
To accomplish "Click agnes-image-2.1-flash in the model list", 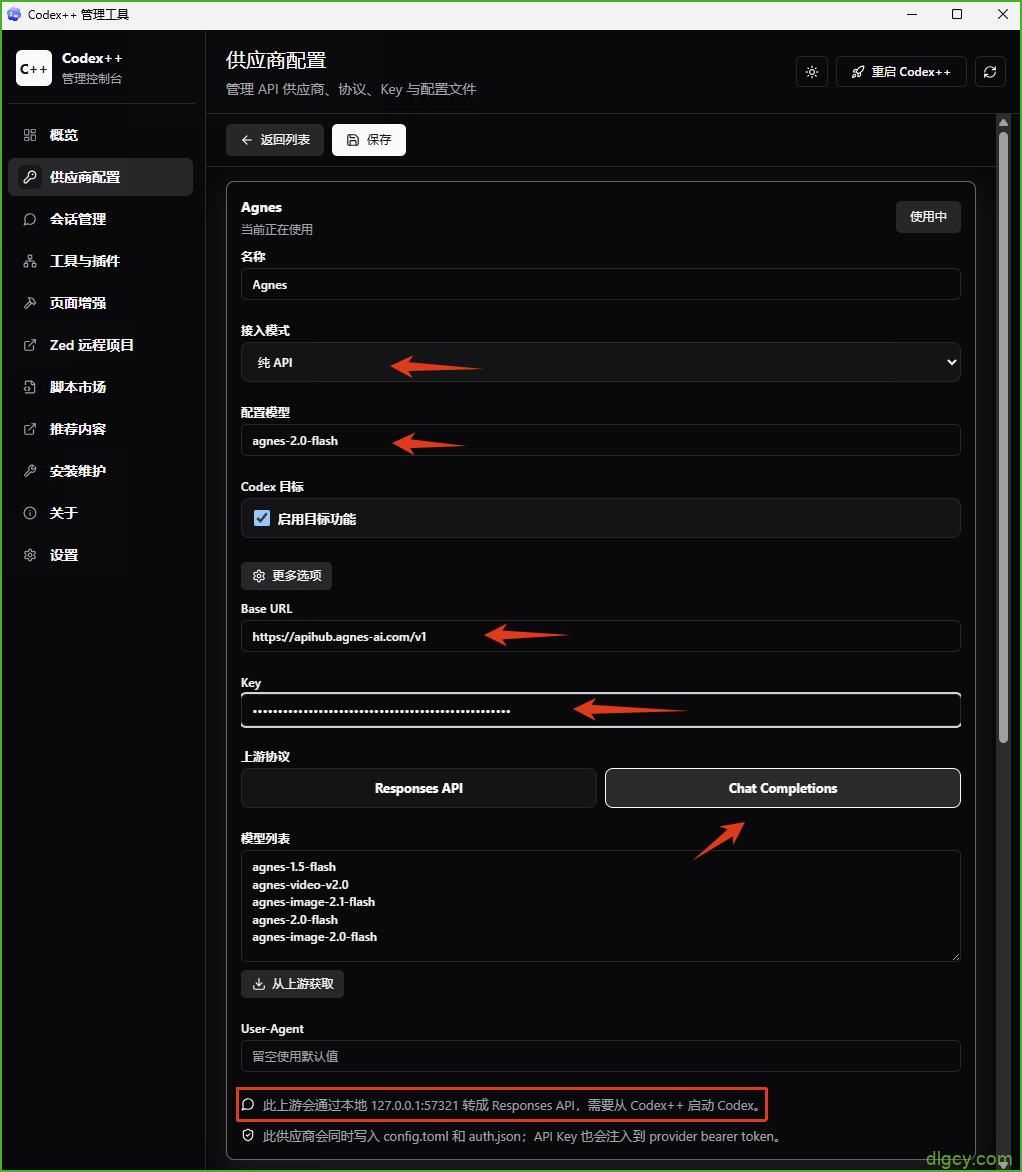I will tap(313, 902).
